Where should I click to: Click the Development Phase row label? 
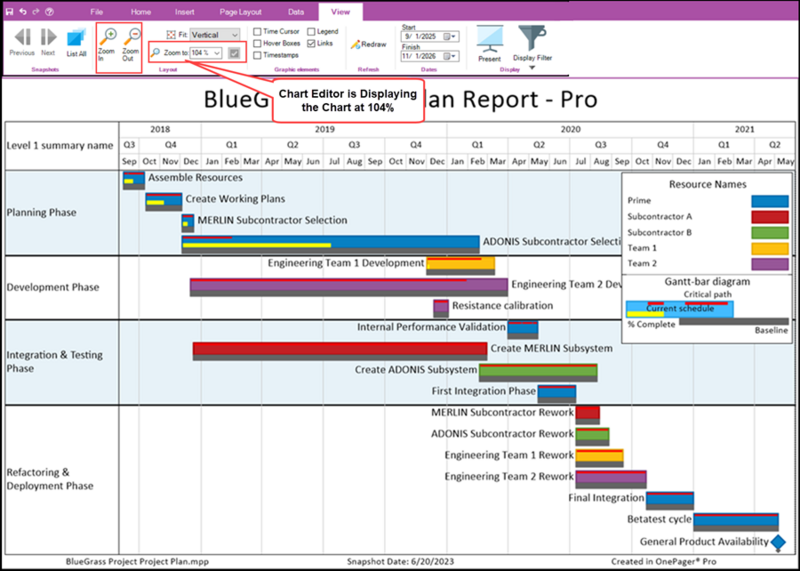[53, 287]
